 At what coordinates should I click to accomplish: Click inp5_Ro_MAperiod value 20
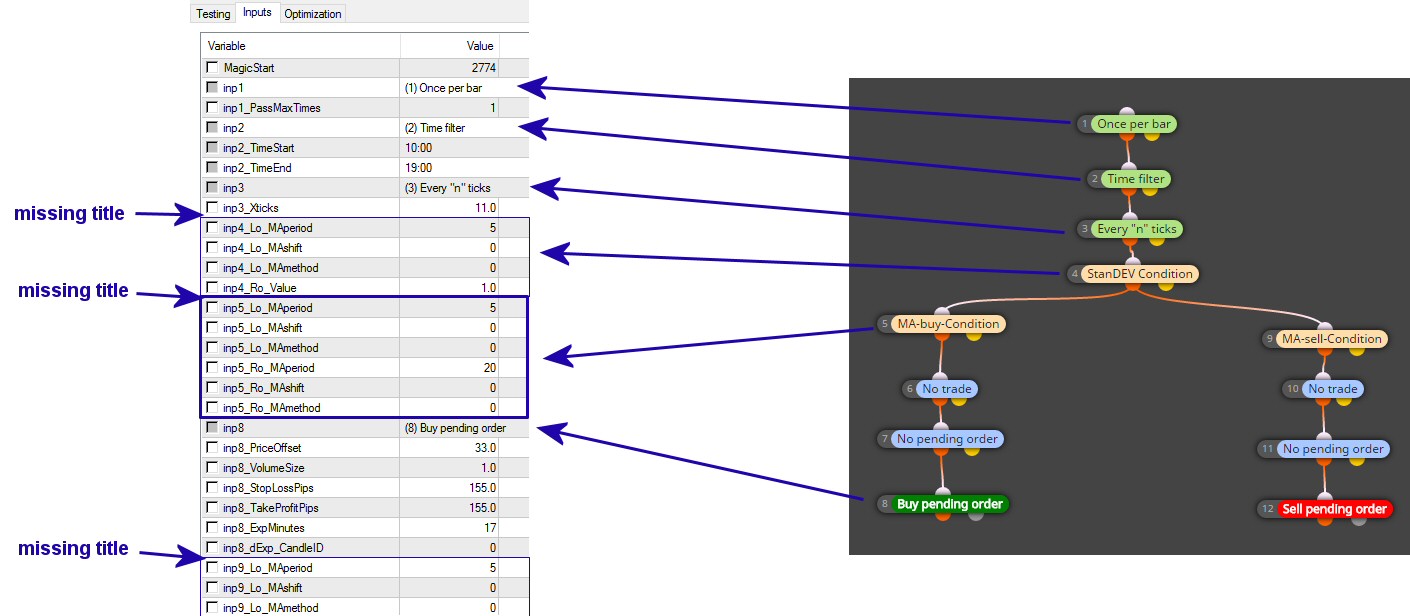(x=450, y=368)
